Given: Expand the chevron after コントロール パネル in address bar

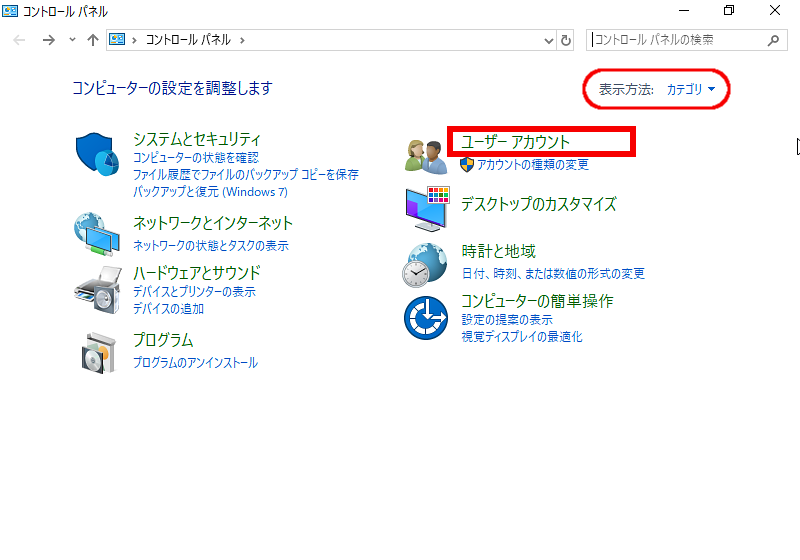Looking at the screenshot, I should pos(242,40).
